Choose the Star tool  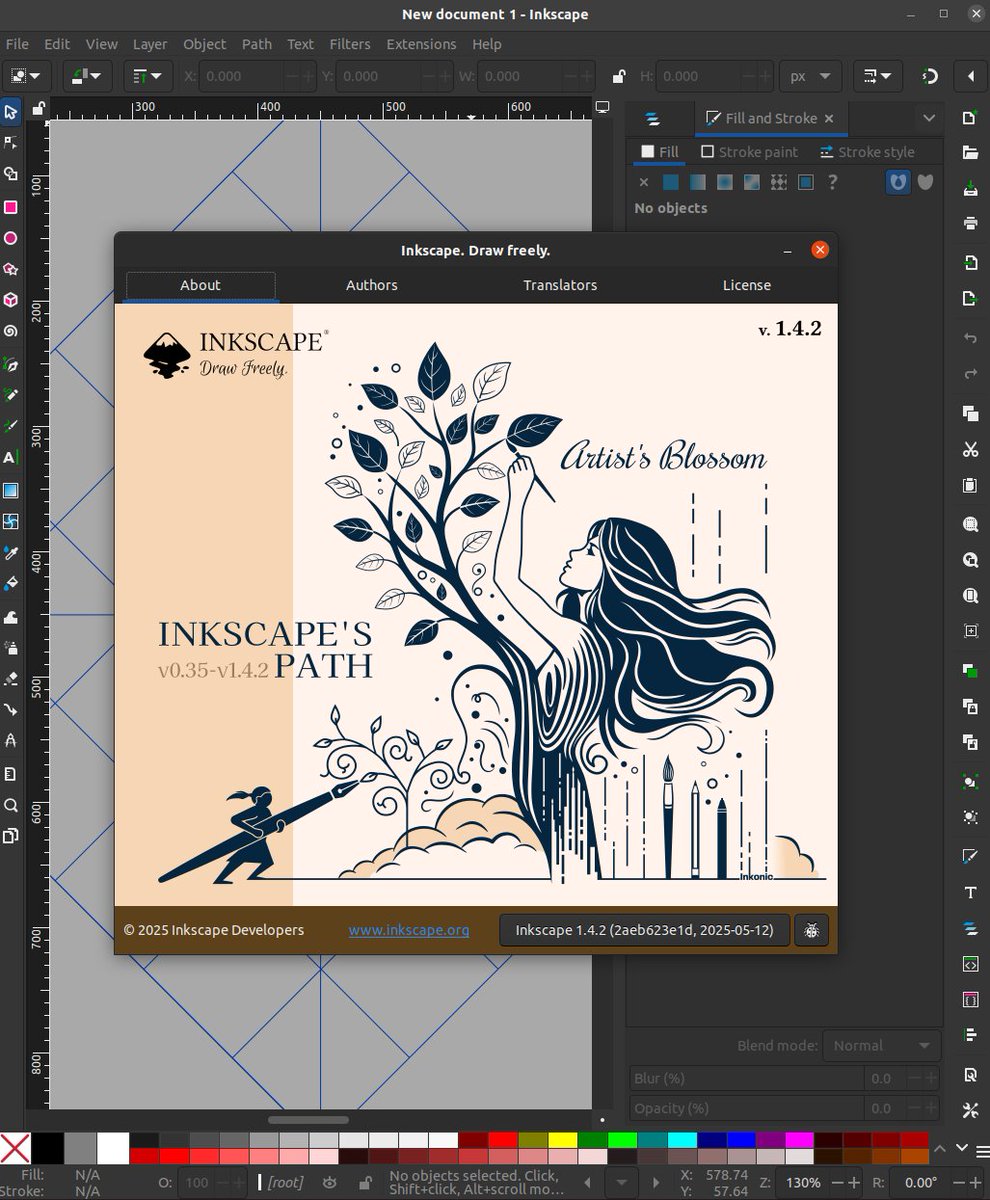click(12, 268)
